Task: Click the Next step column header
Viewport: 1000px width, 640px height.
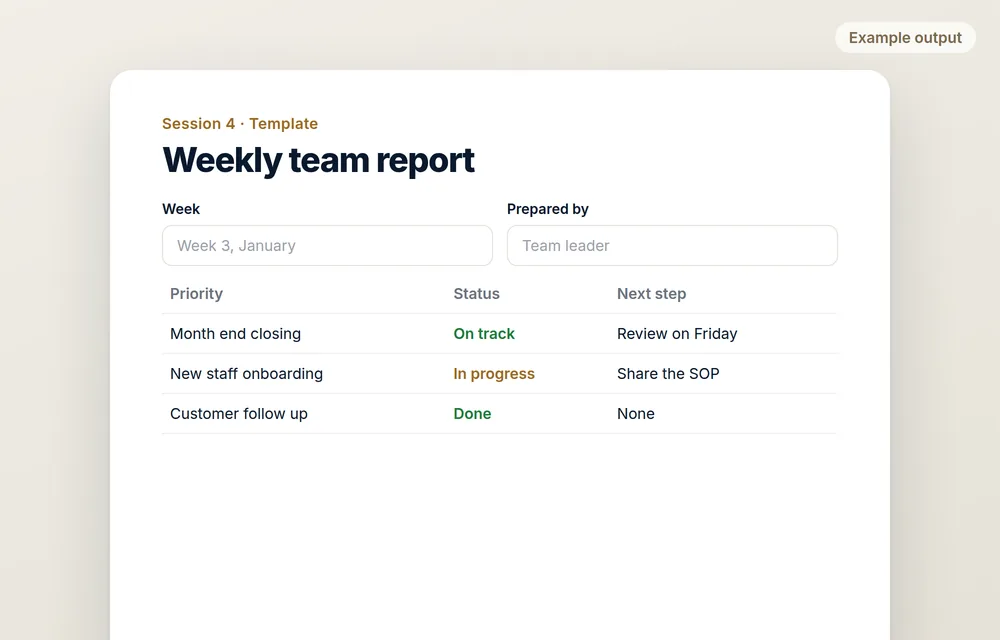Action: [651, 294]
